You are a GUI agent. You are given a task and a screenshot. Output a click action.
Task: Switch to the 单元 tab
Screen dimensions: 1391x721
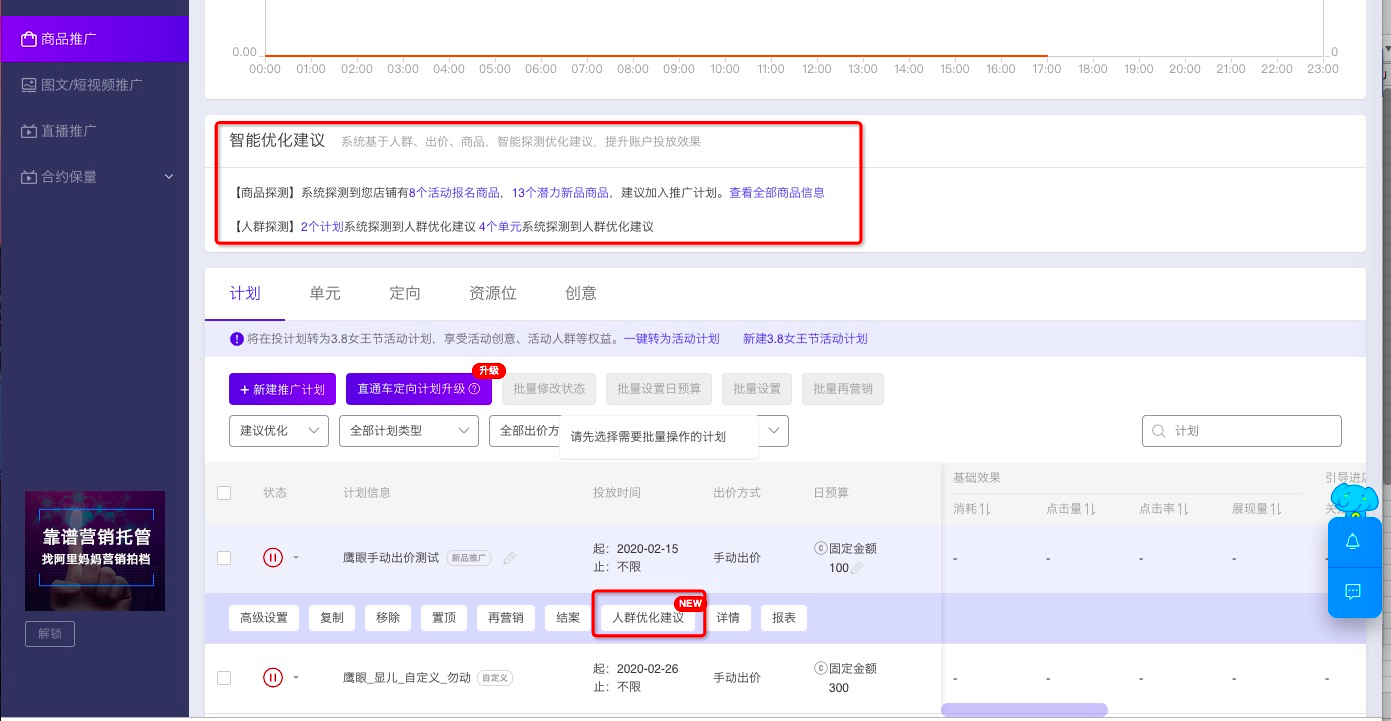point(324,293)
